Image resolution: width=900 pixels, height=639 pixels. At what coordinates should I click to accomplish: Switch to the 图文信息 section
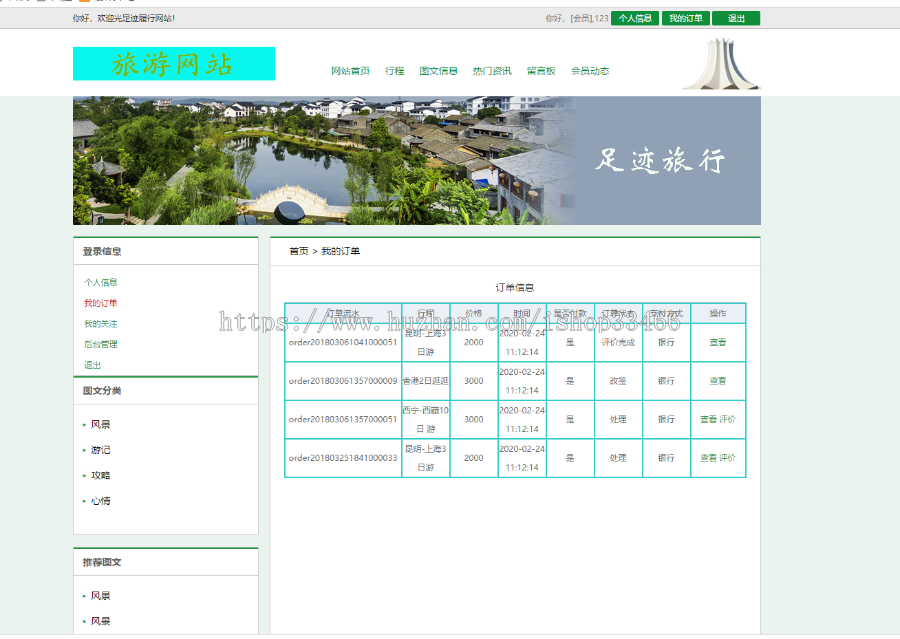[x=438, y=70]
